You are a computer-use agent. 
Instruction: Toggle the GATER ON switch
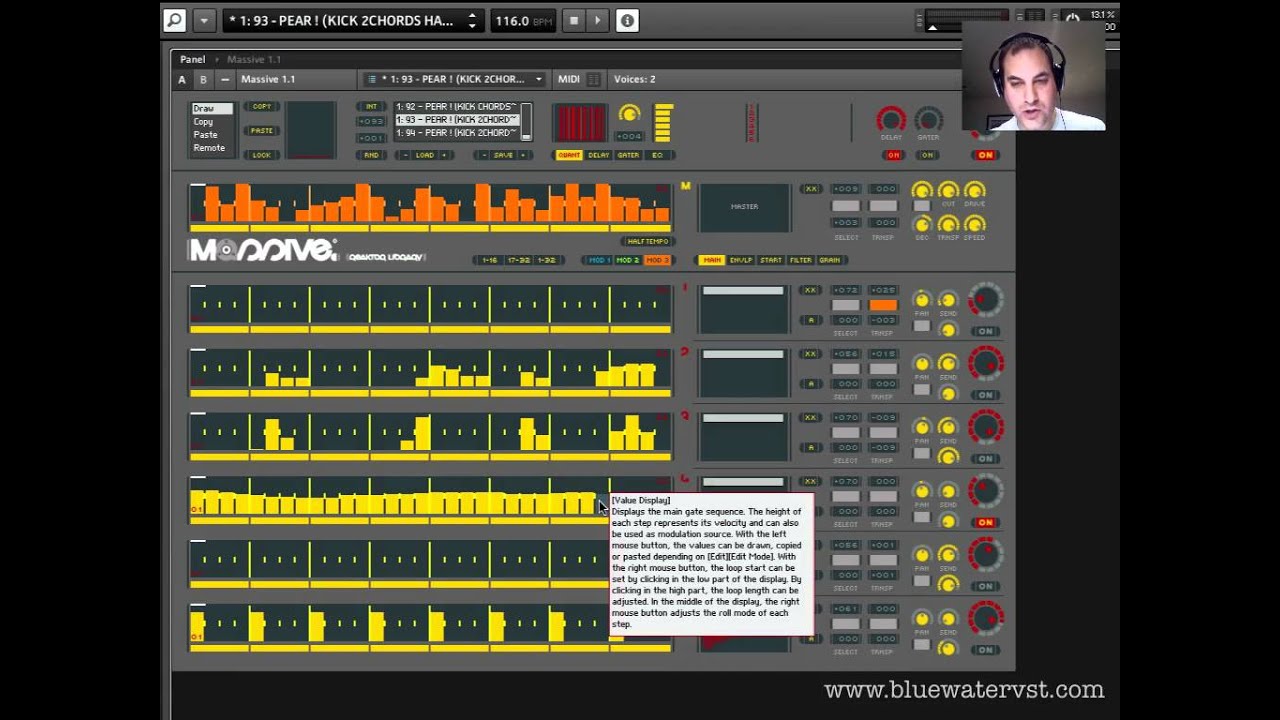pos(927,155)
